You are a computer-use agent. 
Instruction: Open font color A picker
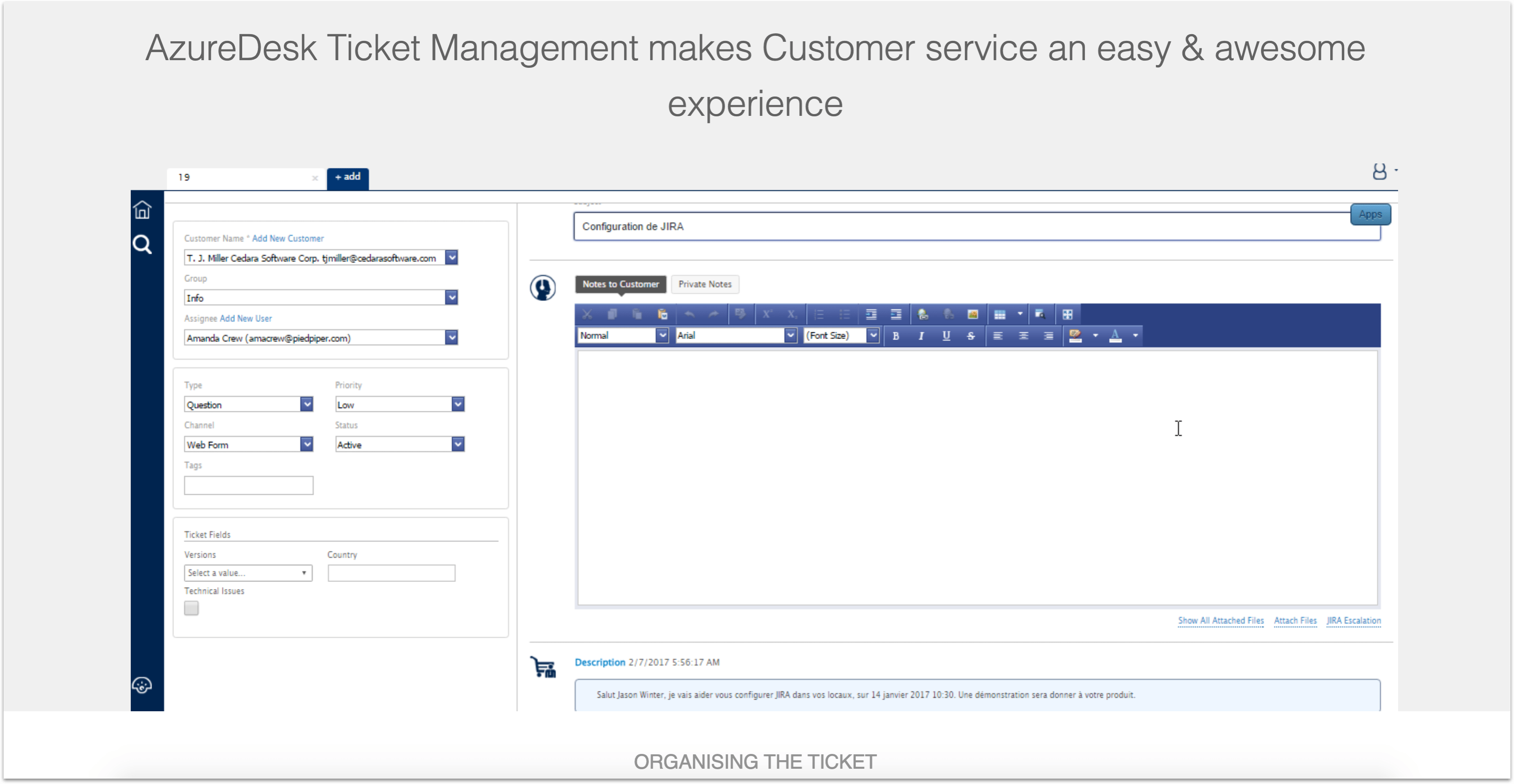point(1115,335)
